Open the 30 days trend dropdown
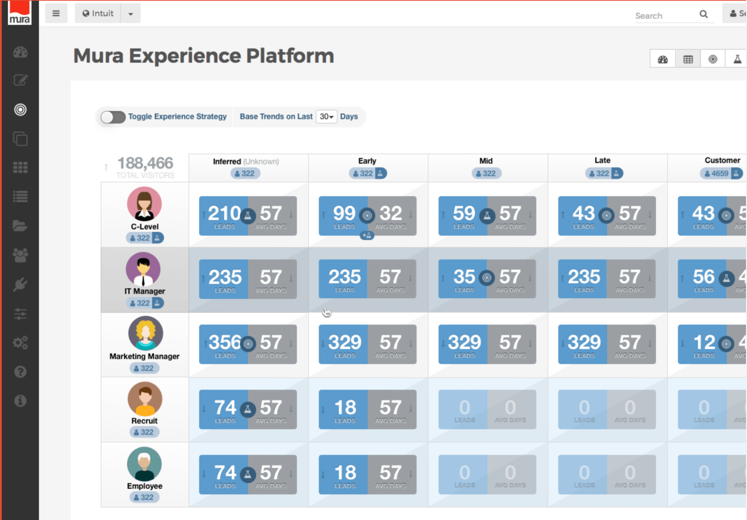 [x=326, y=117]
